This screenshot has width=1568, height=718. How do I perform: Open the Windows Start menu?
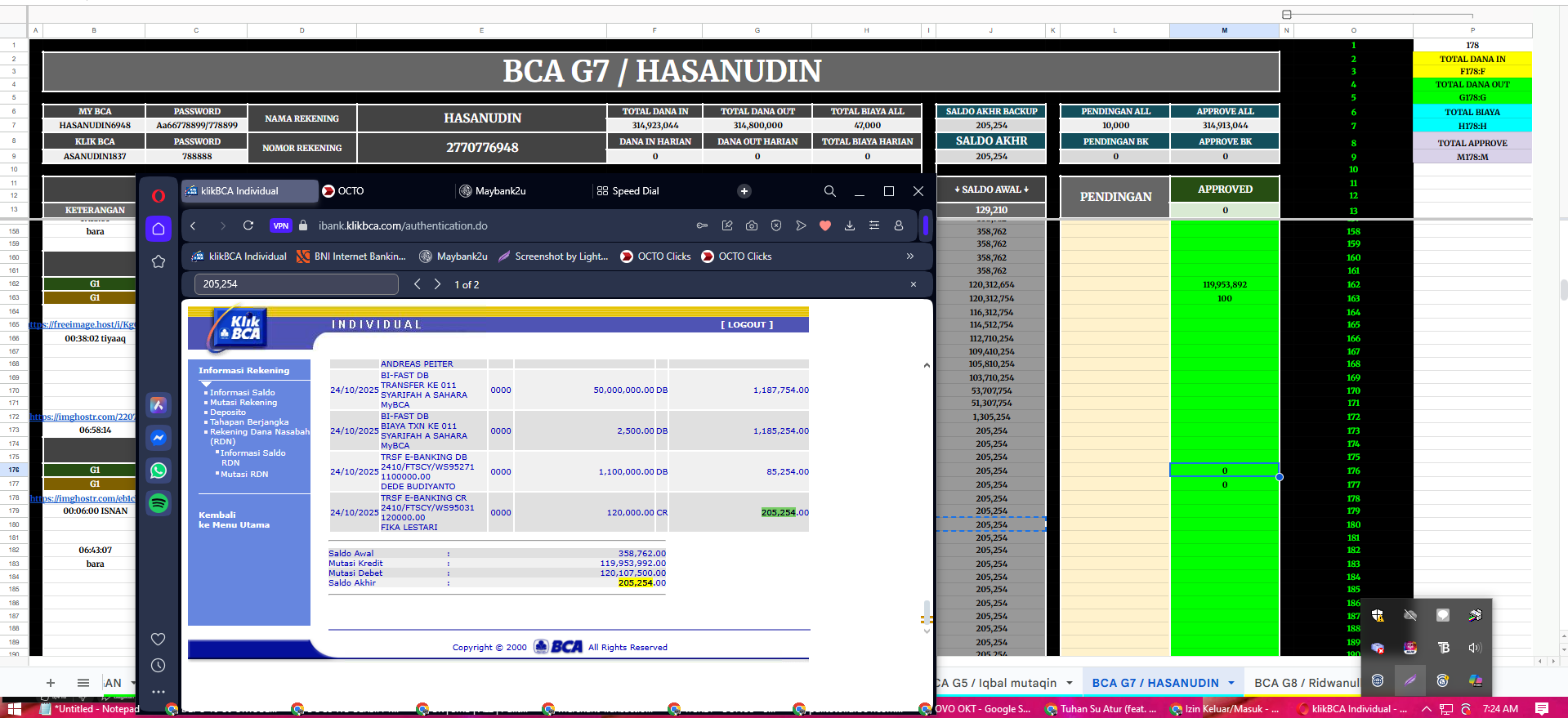click(x=13, y=709)
